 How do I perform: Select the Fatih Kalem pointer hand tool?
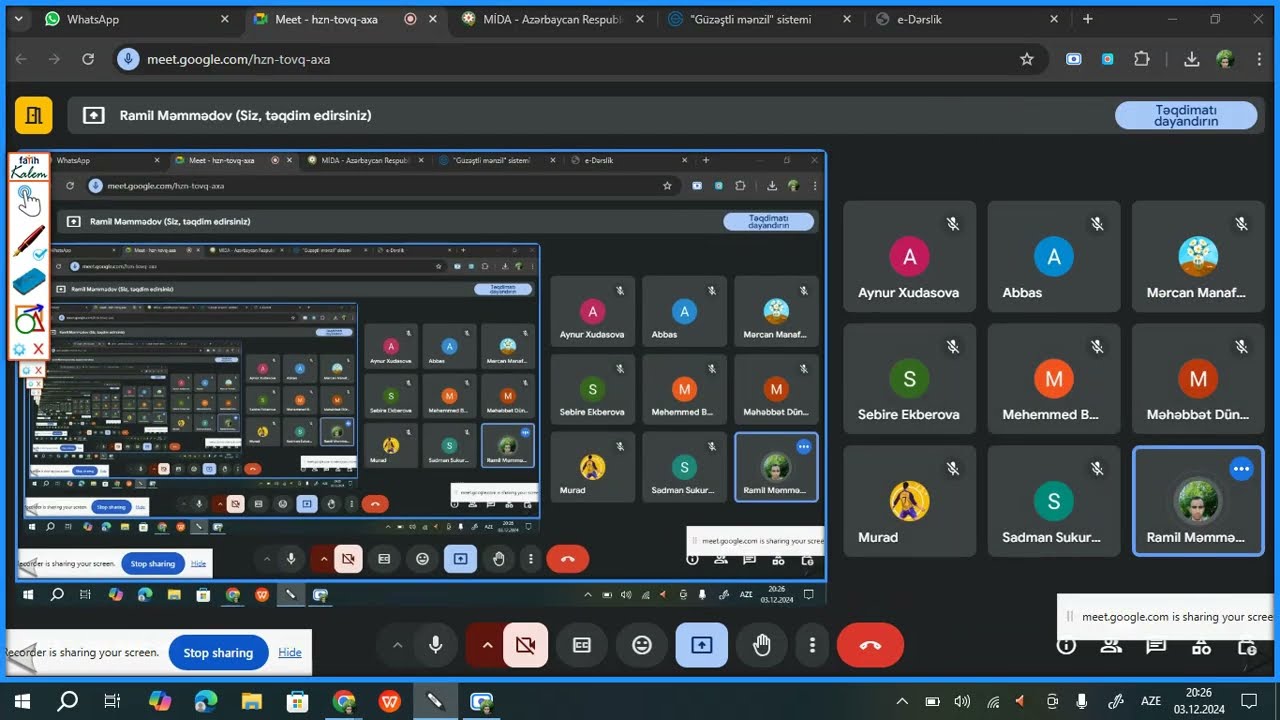[29, 201]
